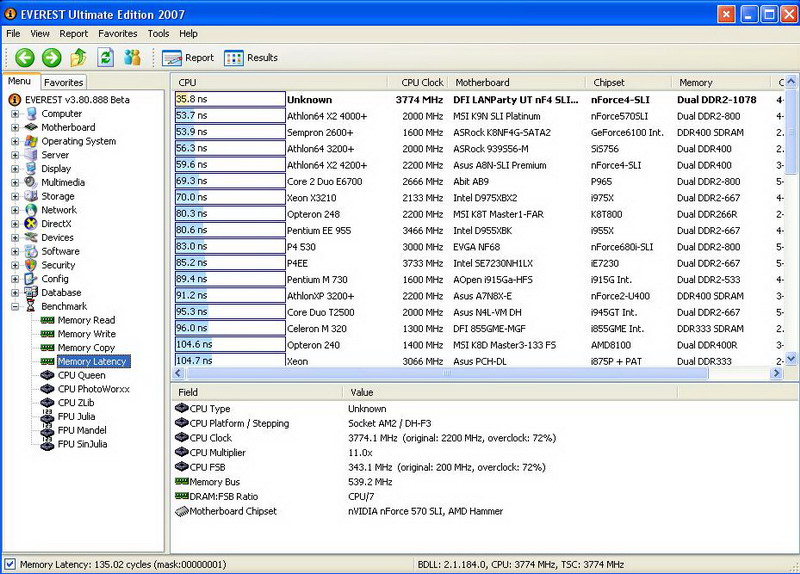Select the CPU ZLib benchmark
The width and height of the screenshot is (800, 574).
point(76,403)
